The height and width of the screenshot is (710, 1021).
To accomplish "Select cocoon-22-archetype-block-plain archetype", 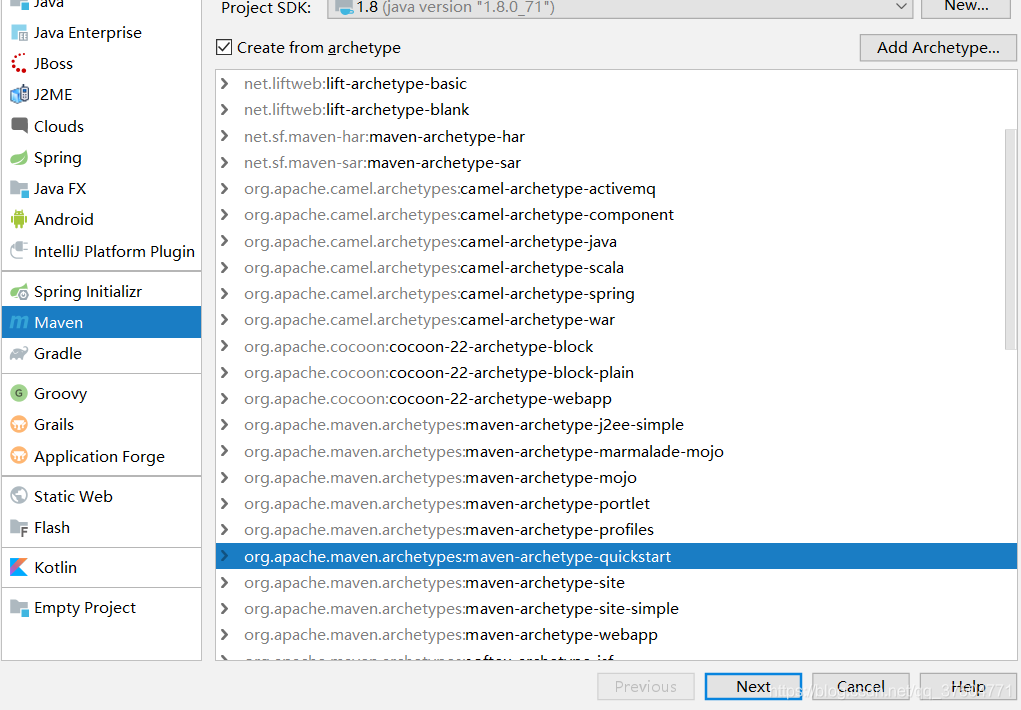I will (616, 373).
